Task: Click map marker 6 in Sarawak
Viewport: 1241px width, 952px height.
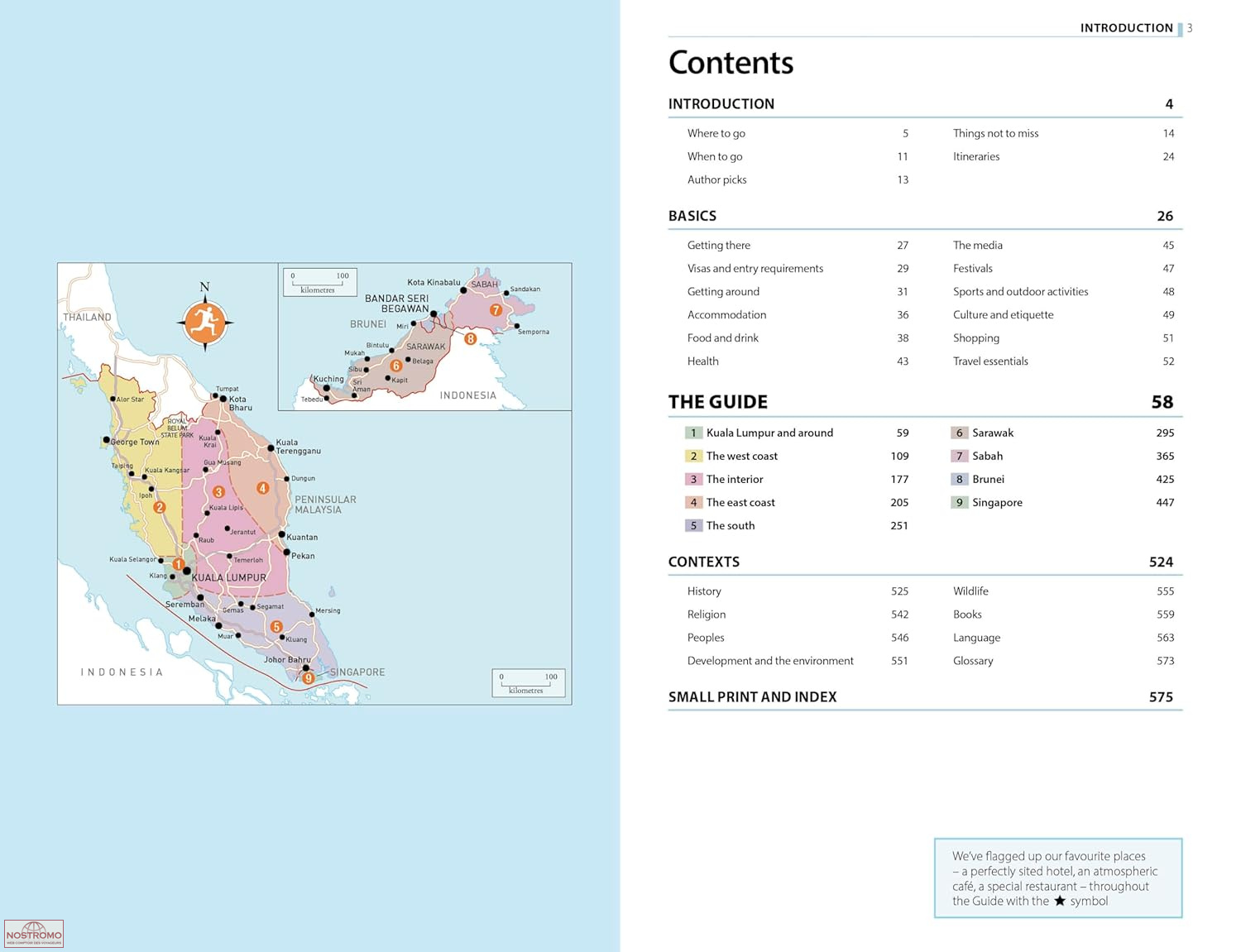Action: click(395, 366)
